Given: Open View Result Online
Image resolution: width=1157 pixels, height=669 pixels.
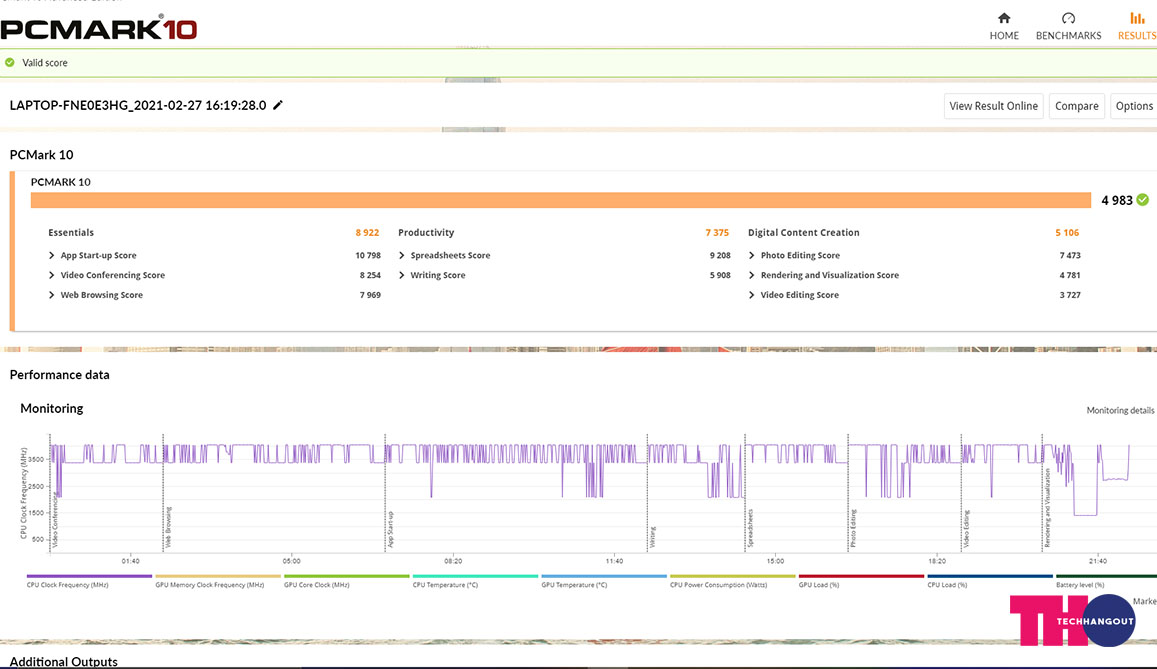Looking at the screenshot, I should coord(993,106).
